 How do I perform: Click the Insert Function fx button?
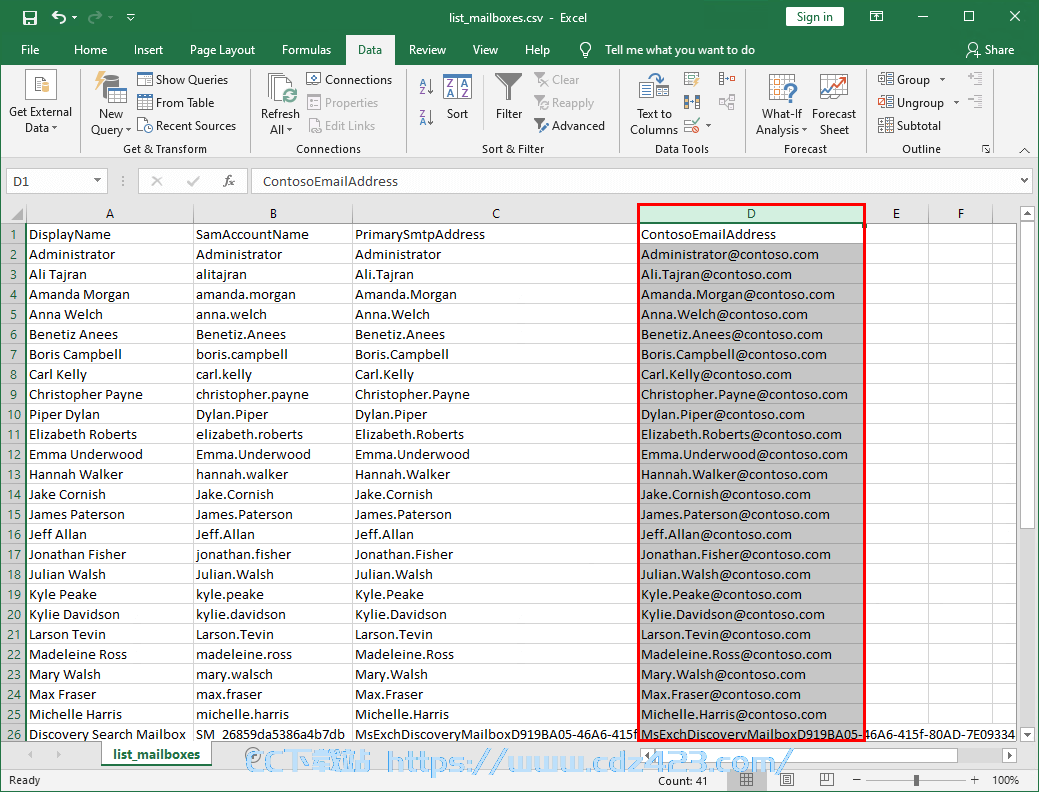229,181
